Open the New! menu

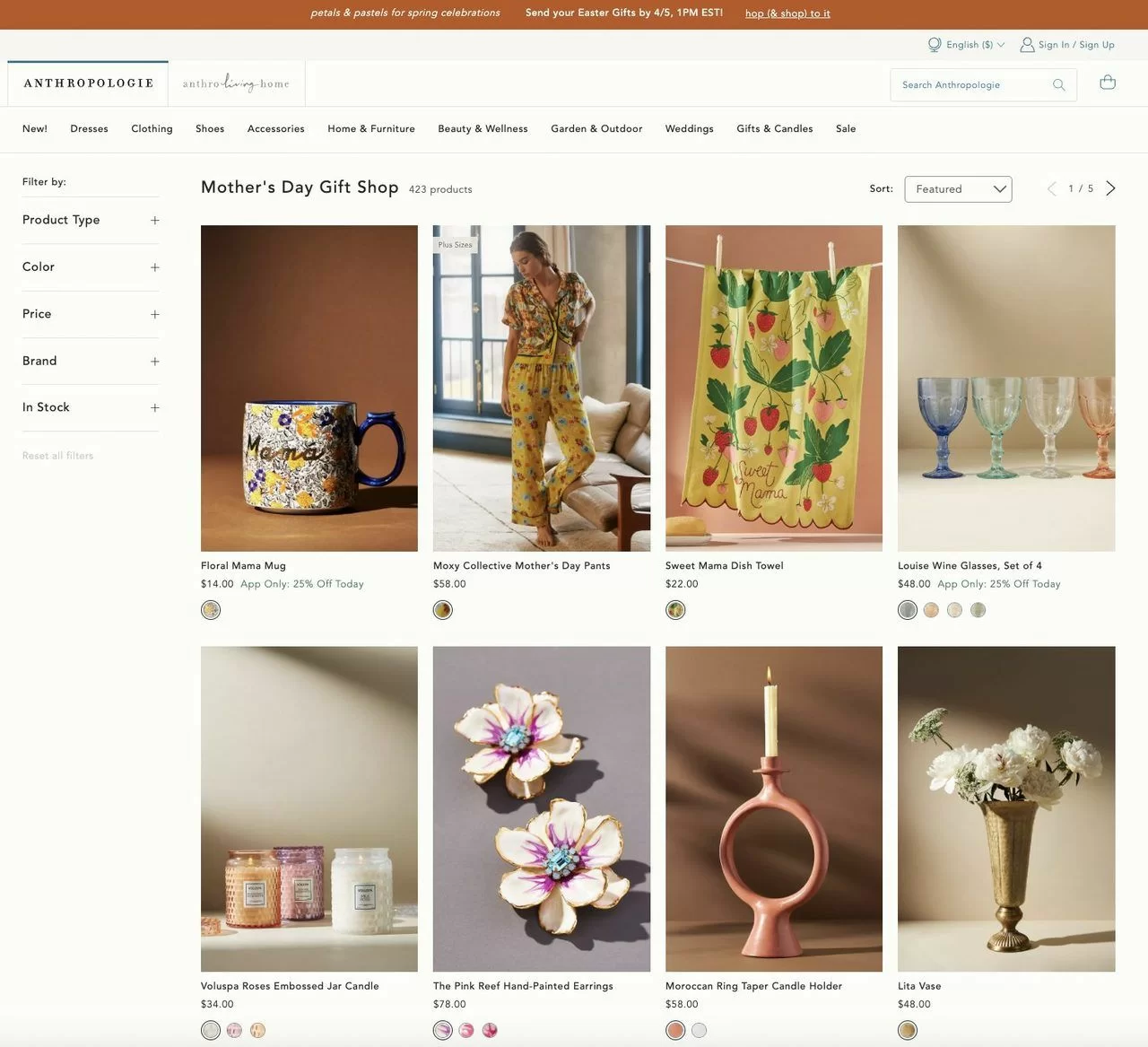point(35,128)
